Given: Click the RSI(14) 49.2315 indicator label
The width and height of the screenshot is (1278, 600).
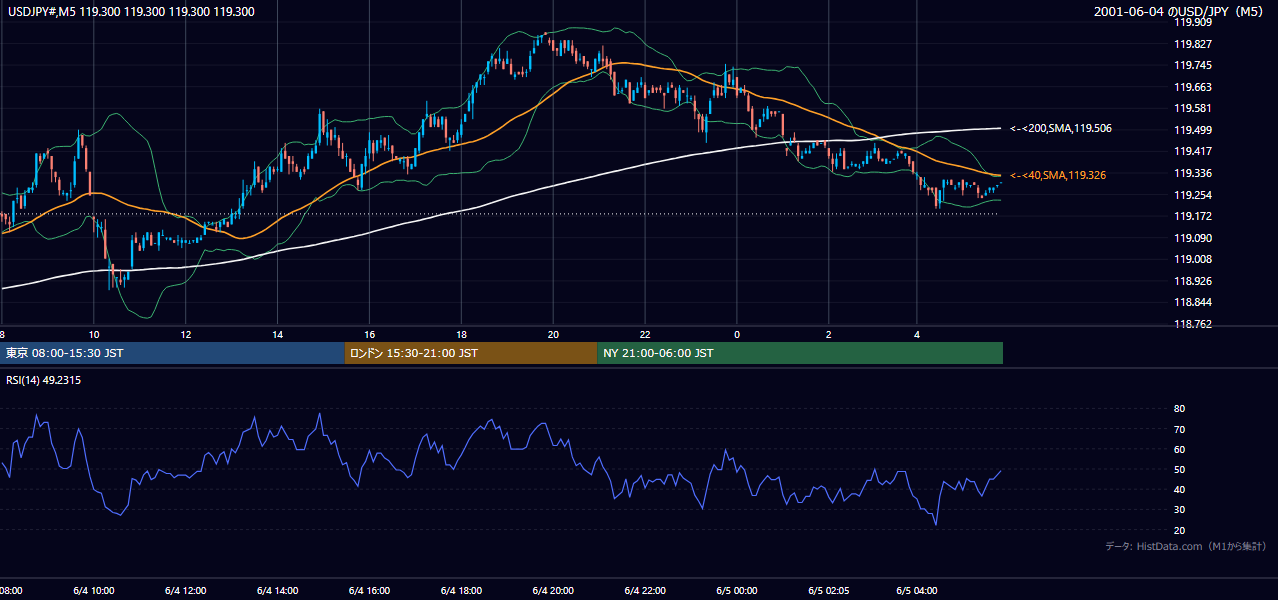Looking at the screenshot, I should tap(44, 380).
